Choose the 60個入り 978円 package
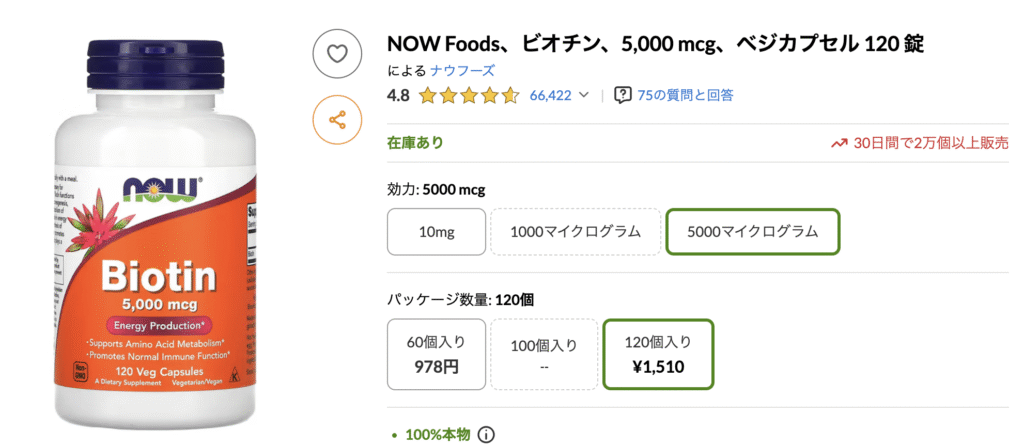Screen dimensions: 1024x446 tap(436, 354)
